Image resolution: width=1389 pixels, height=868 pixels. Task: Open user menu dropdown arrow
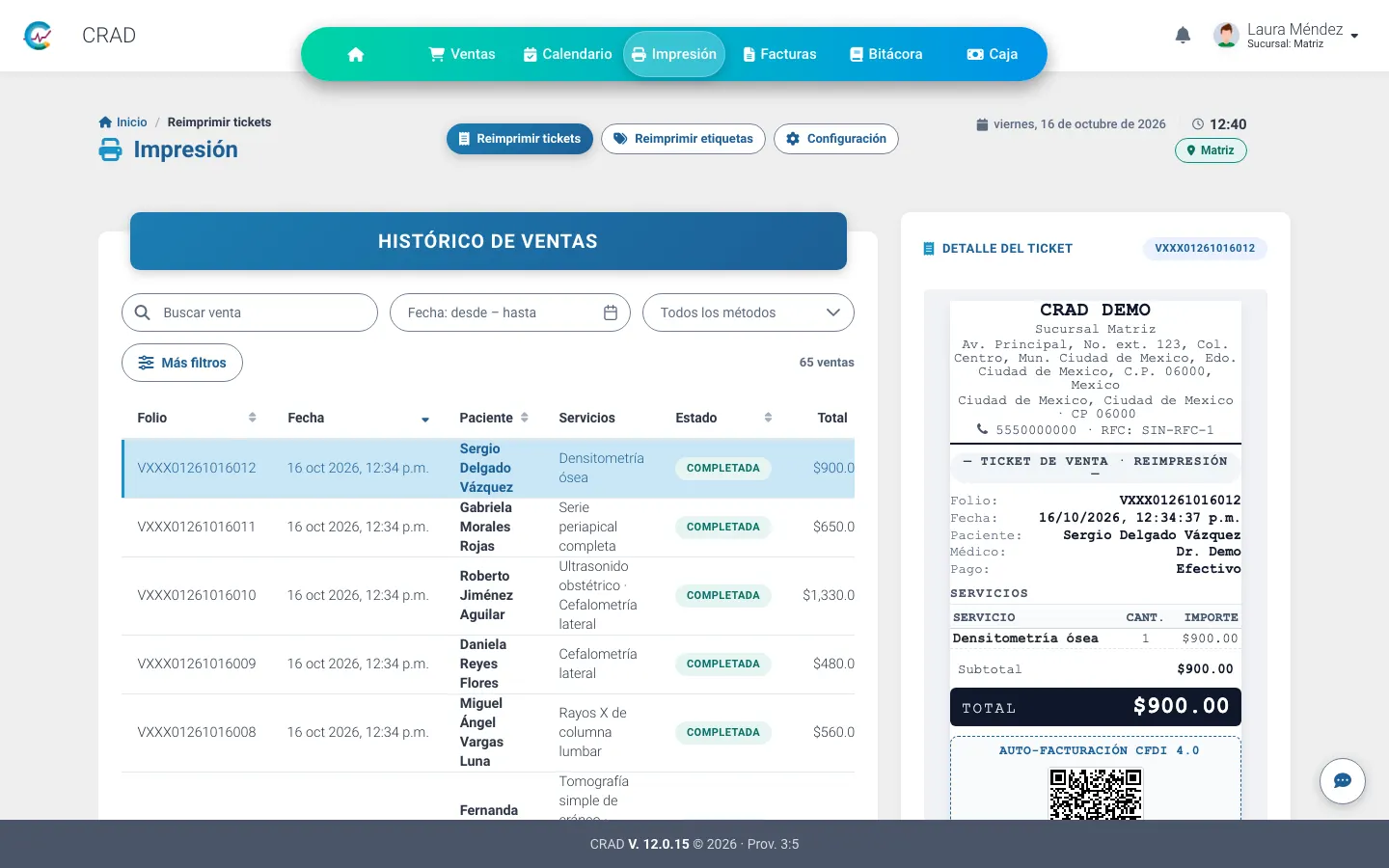[x=1354, y=36]
